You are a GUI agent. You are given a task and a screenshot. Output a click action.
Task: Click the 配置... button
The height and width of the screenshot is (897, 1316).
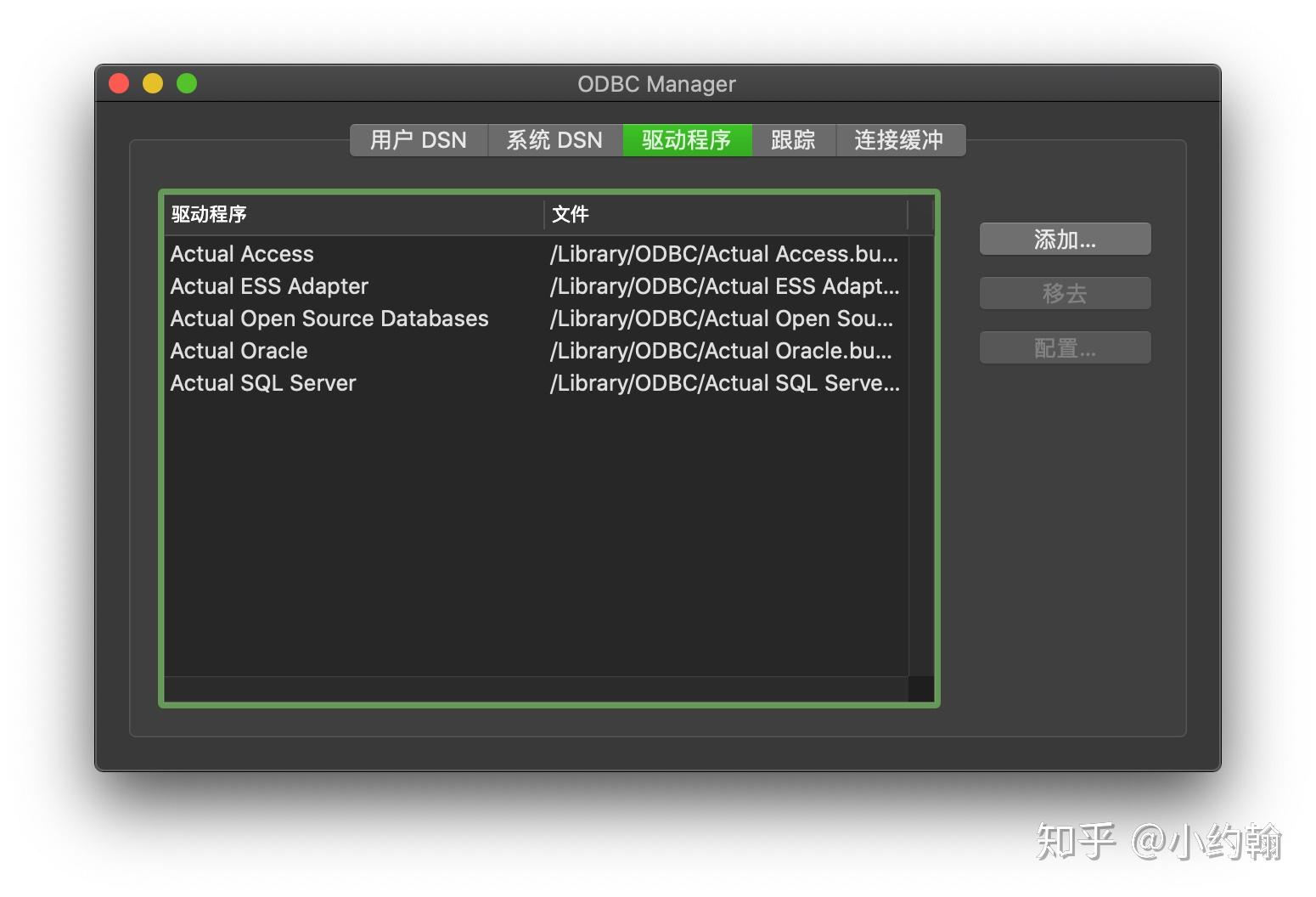(x=1065, y=347)
